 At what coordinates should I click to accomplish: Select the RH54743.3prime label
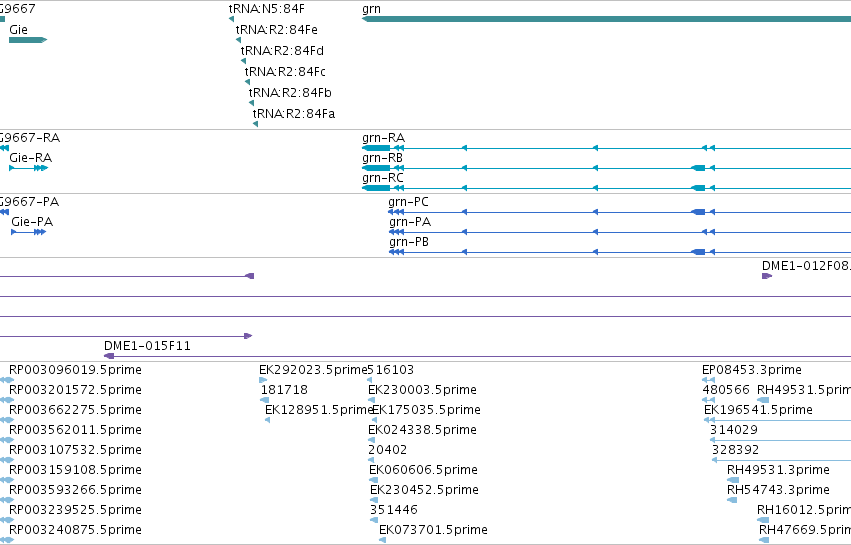(x=778, y=490)
